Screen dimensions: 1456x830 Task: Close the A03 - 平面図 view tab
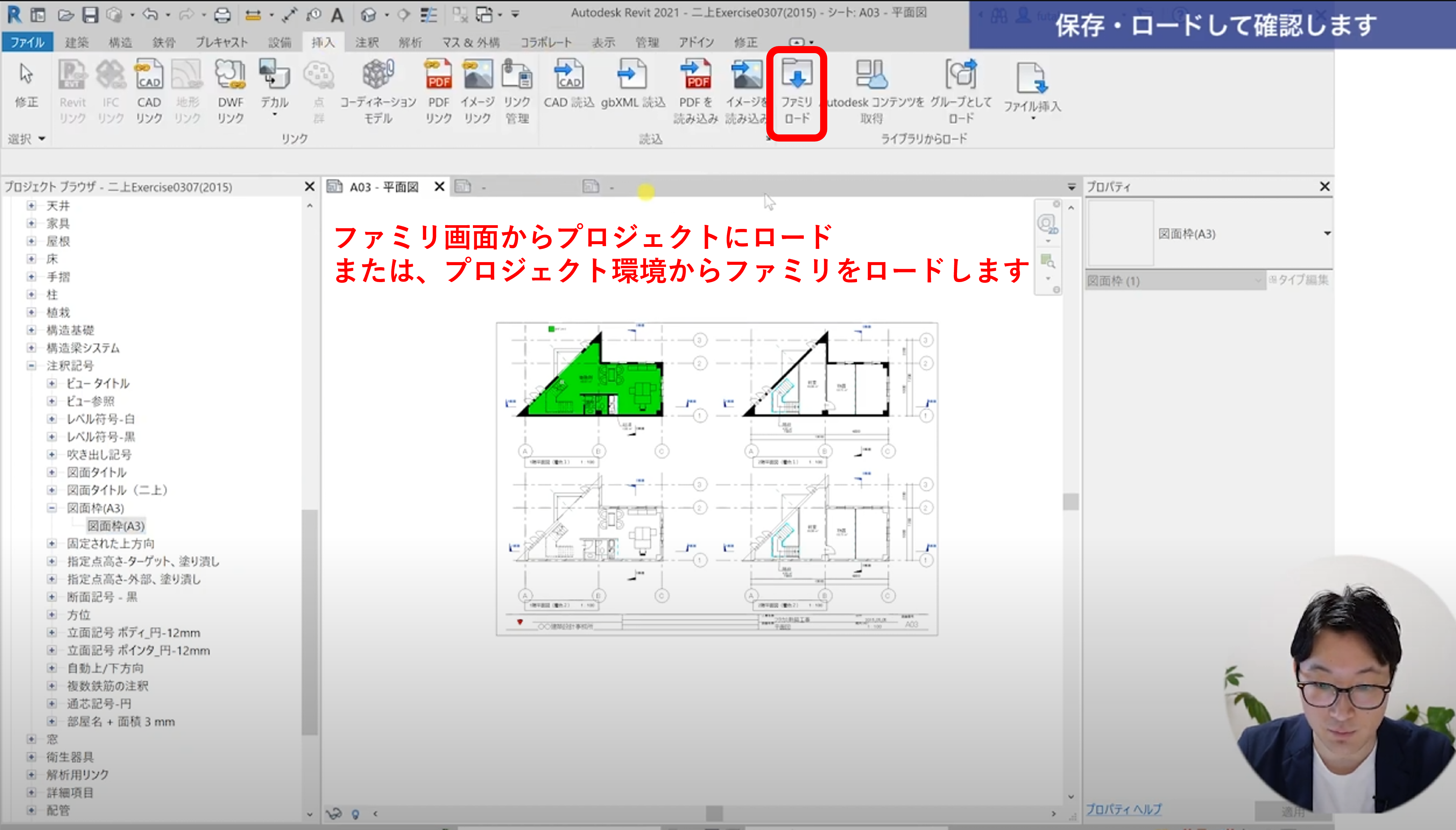tap(439, 187)
